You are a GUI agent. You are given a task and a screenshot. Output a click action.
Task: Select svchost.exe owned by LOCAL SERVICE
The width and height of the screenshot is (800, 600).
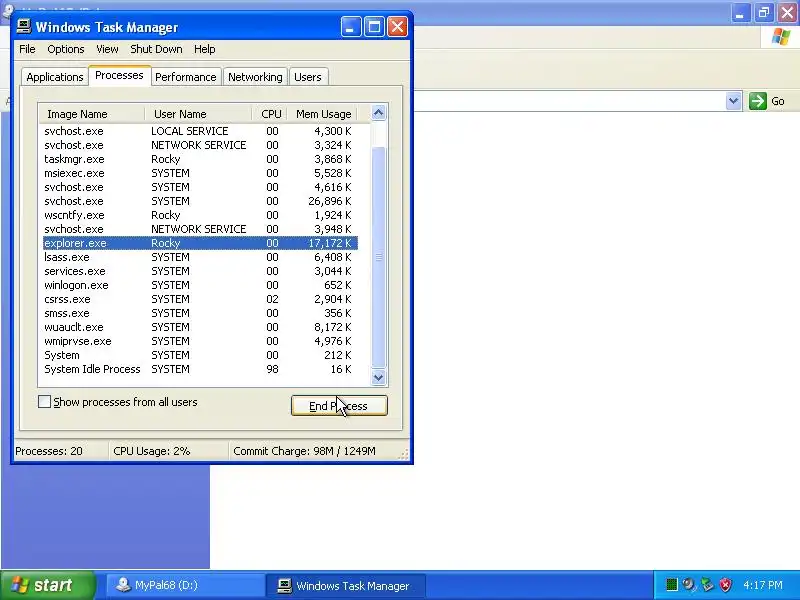(x=200, y=131)
